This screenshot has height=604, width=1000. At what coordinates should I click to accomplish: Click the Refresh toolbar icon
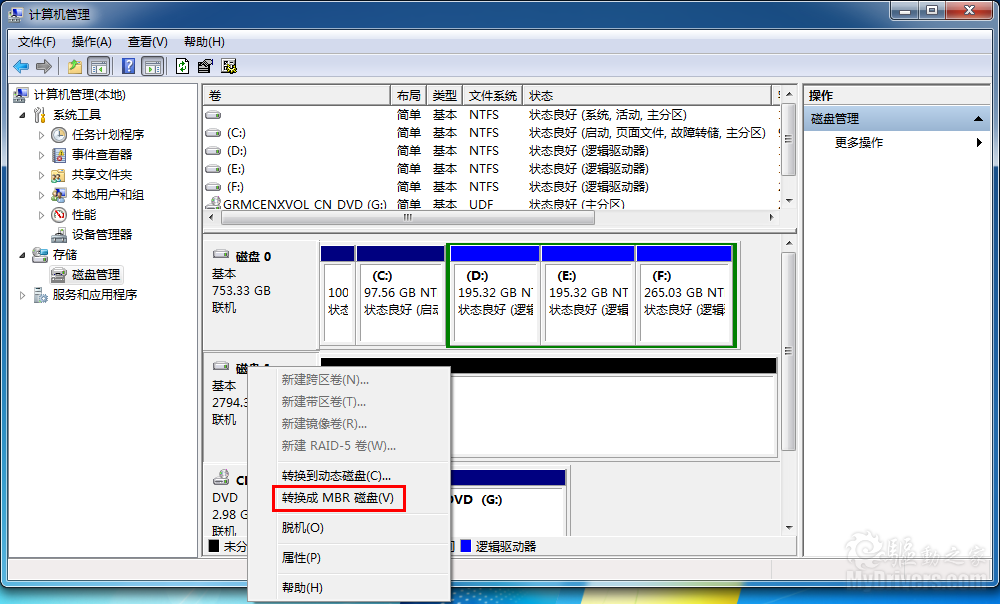182,66
